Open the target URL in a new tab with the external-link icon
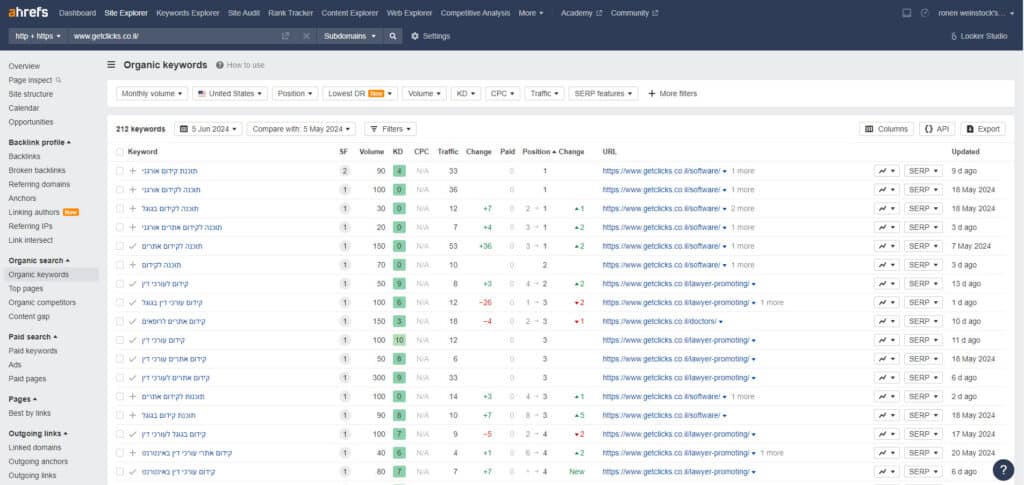This screenshot has width=1024, height=485. point(285,36)
